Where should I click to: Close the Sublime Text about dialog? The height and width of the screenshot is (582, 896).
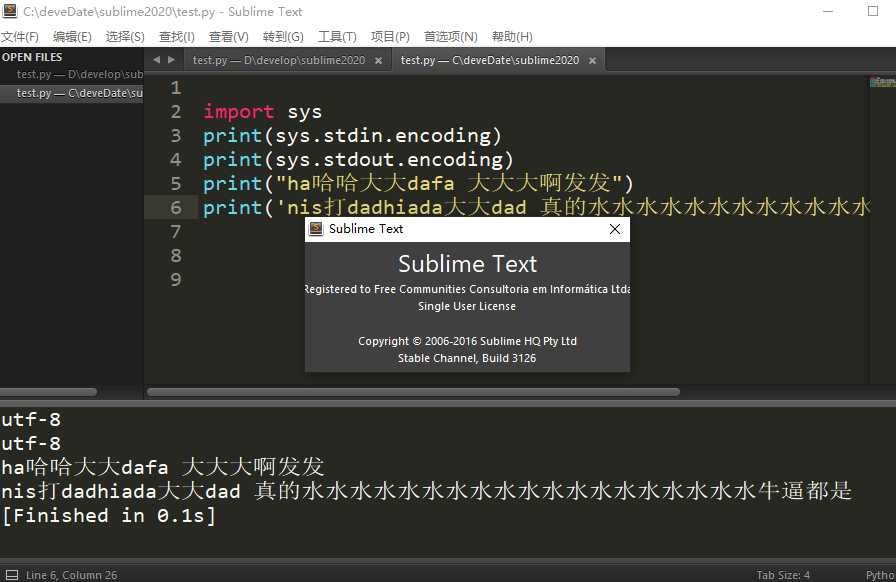615,229
